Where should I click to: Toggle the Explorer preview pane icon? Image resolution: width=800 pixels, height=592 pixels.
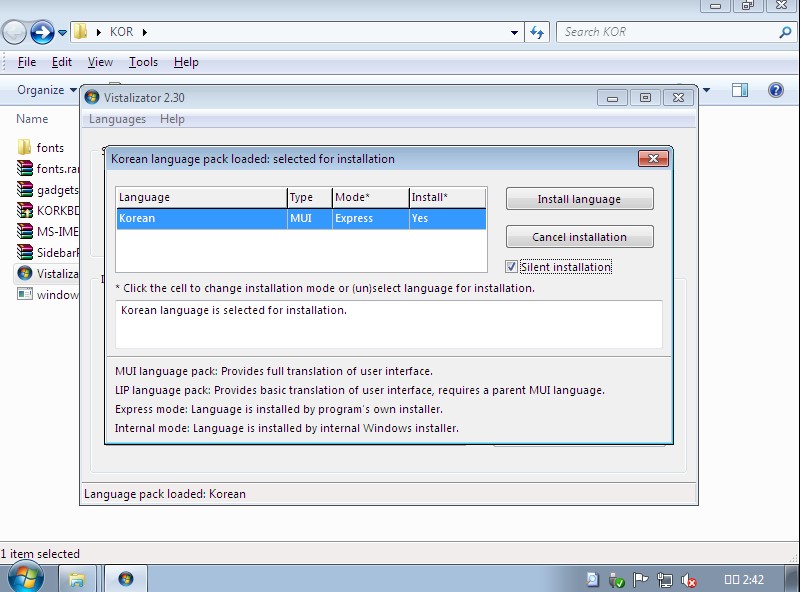click(740, 90)
